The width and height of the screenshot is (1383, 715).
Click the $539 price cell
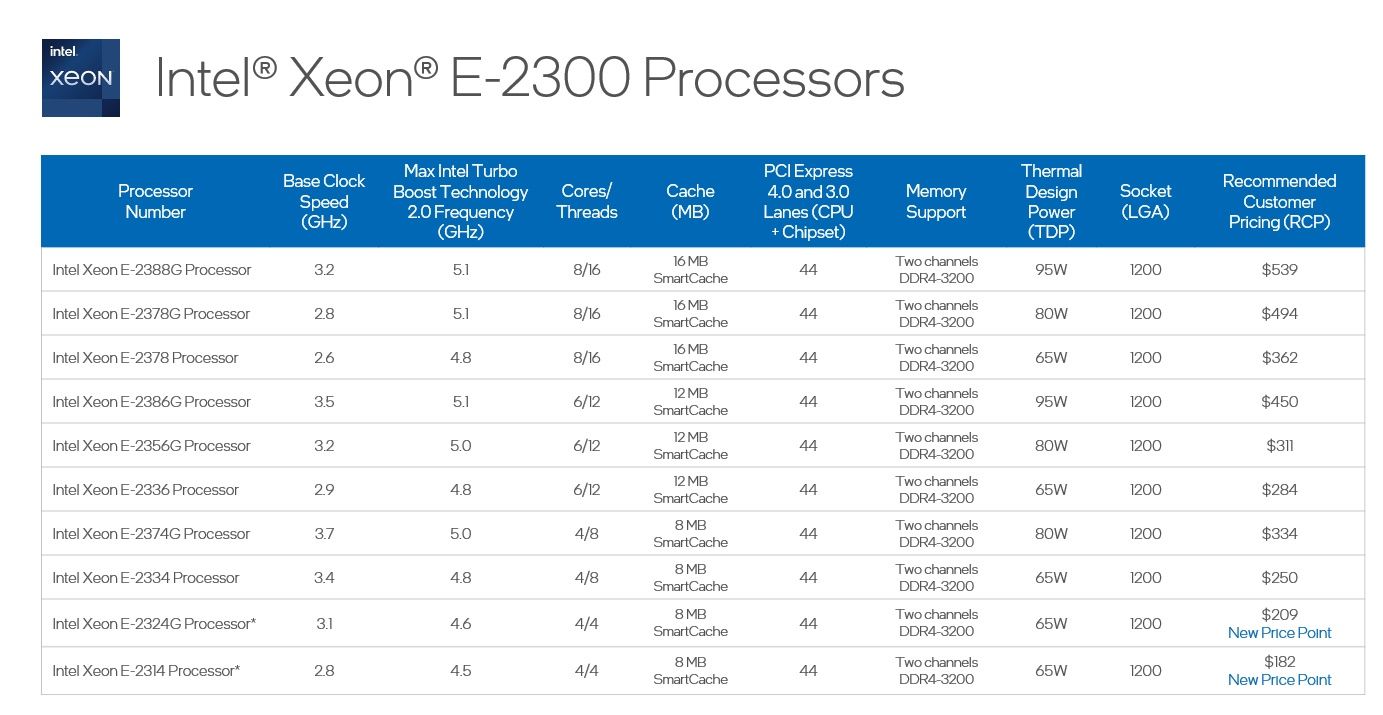coord(1279,270)
